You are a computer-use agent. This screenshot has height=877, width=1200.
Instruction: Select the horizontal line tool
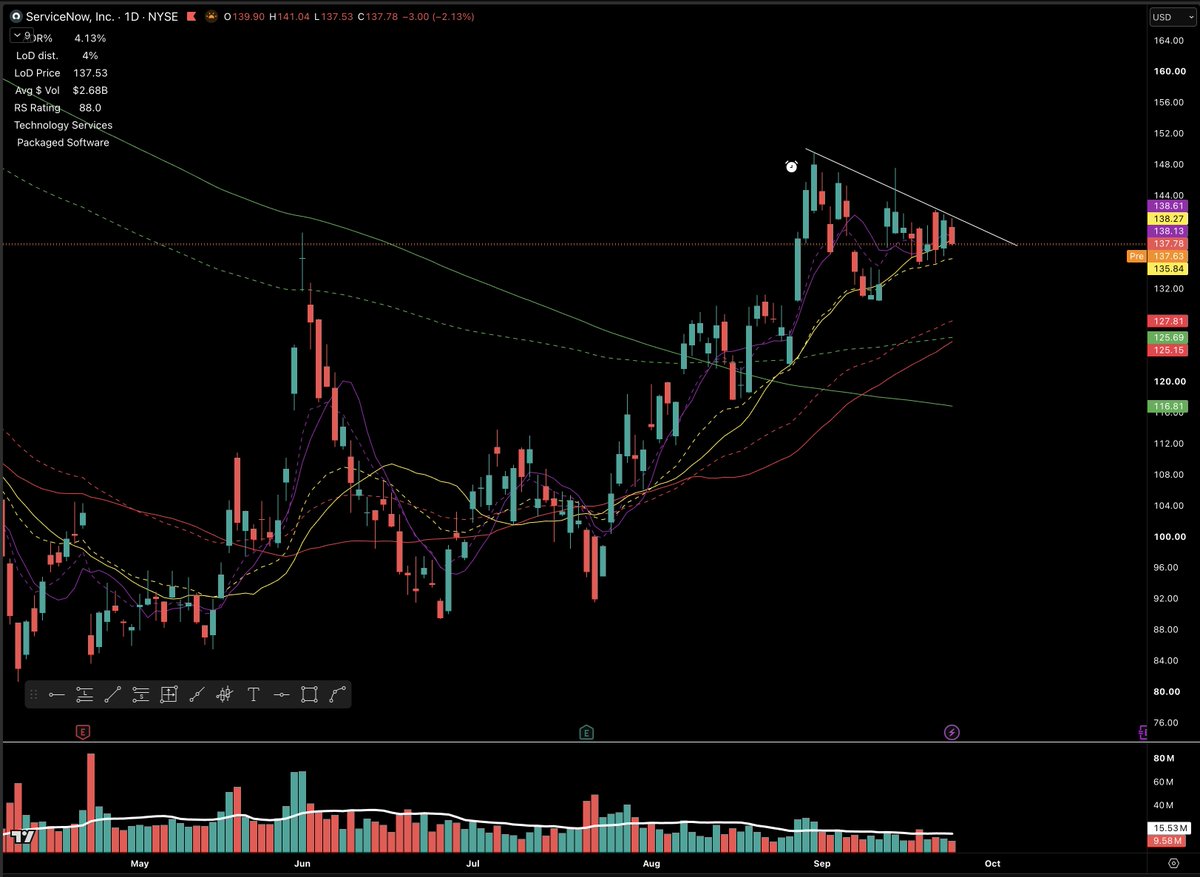281,695
